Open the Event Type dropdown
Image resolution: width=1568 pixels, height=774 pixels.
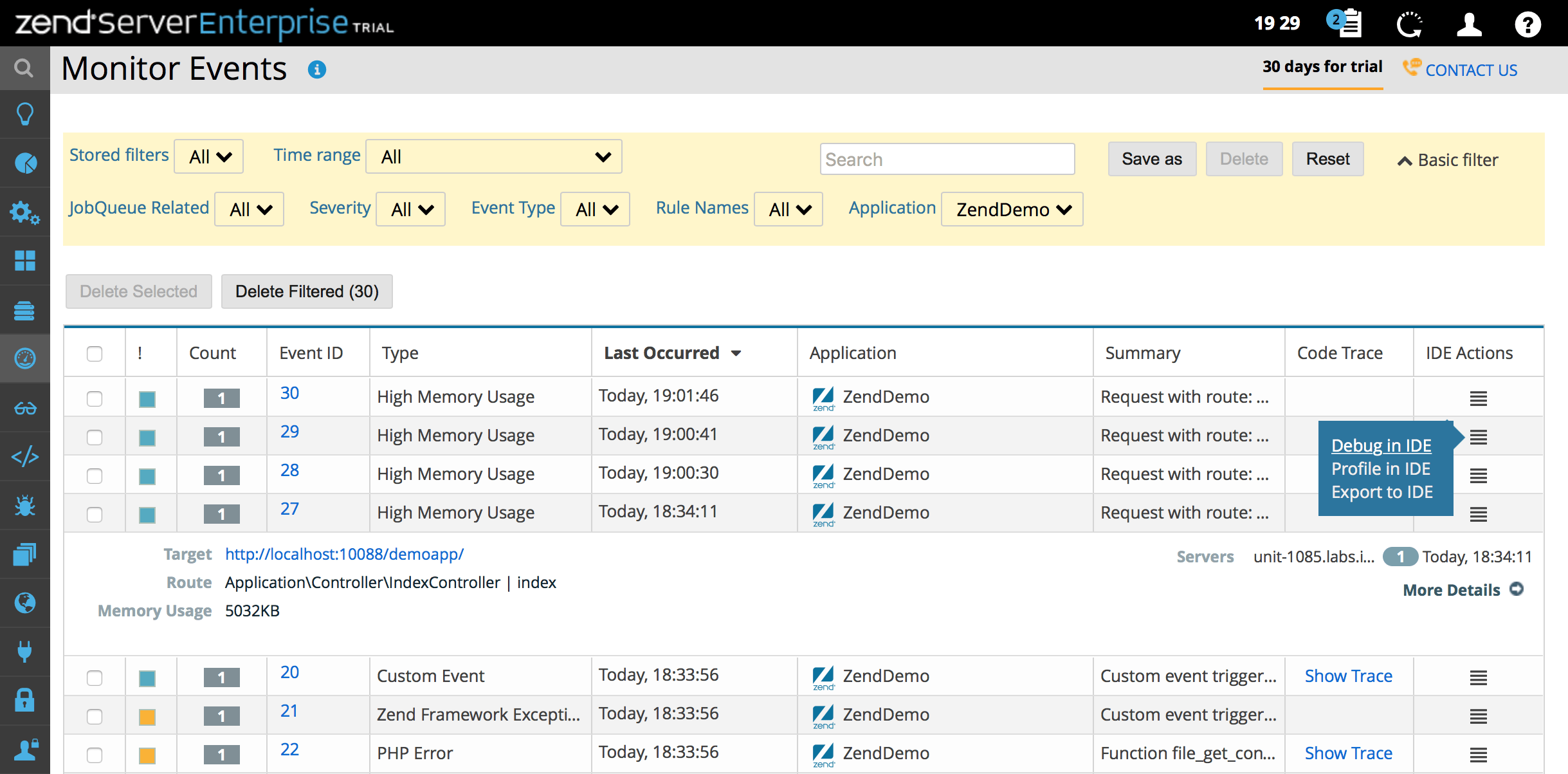point(596,209)
